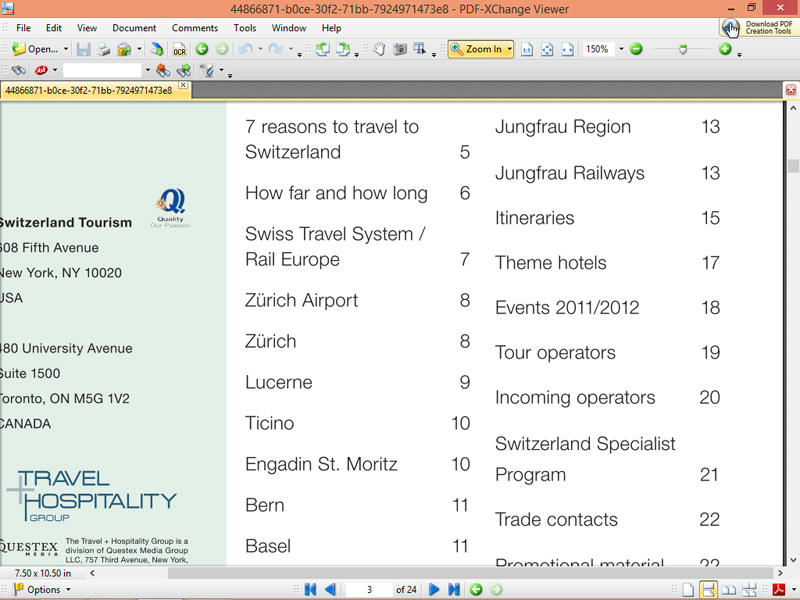Jump to the first page
The height and width of the screenshot is (600, 800).
310,590
